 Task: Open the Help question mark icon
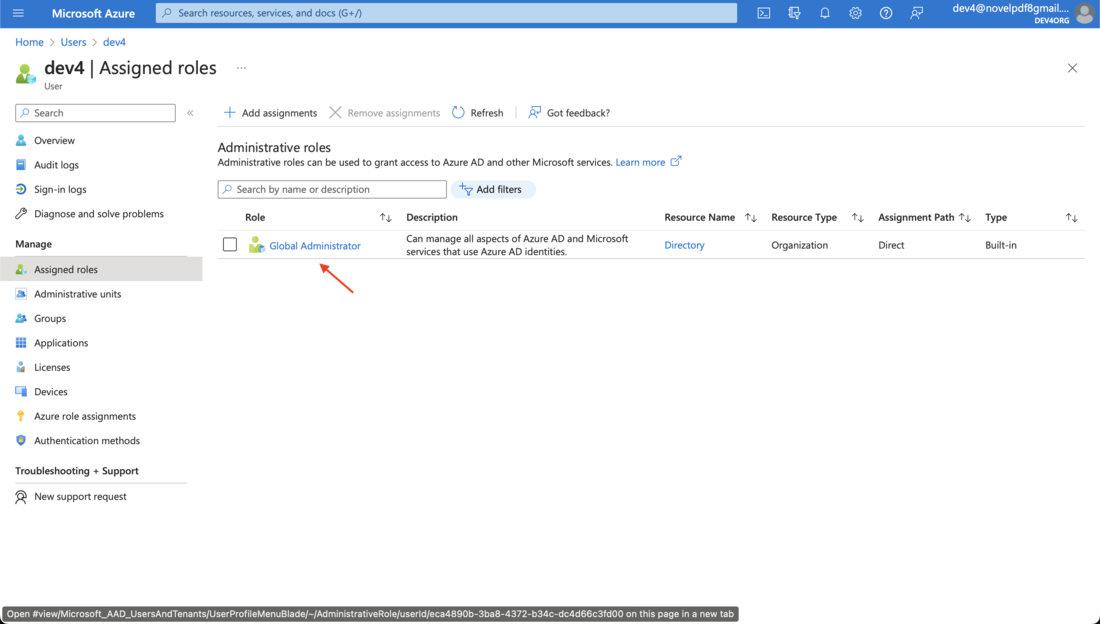pyautogui.click(x=886, y=13)
